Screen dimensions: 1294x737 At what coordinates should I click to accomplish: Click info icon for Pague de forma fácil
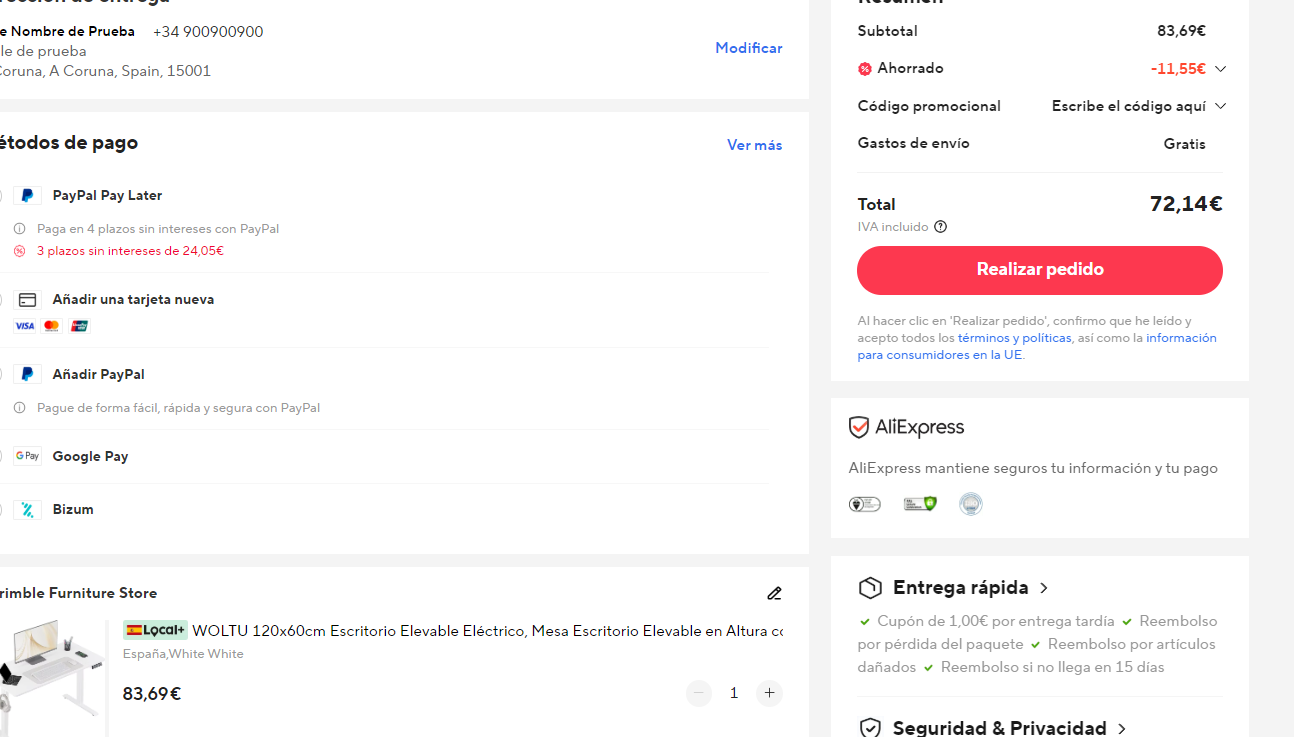19,408
